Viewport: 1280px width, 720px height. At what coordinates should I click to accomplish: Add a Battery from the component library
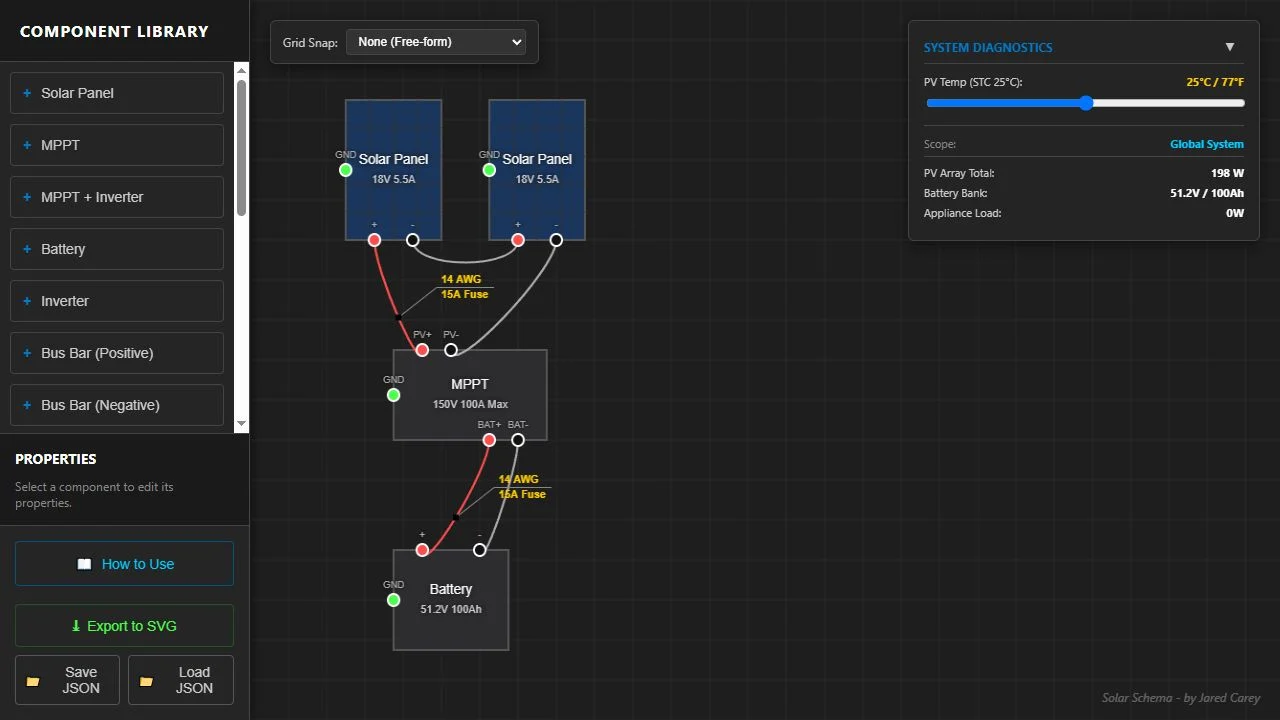pyautogui.click(x=117, y=249)
